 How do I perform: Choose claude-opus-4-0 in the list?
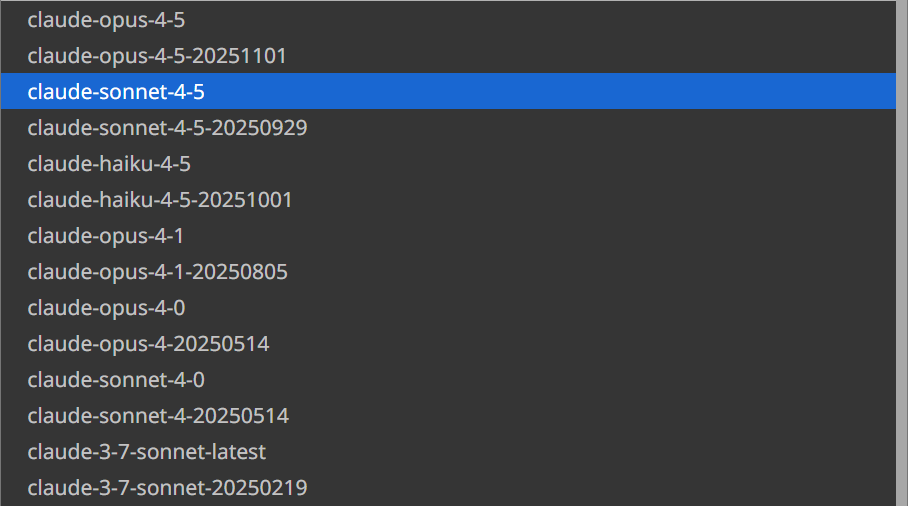tap(106, 307)
